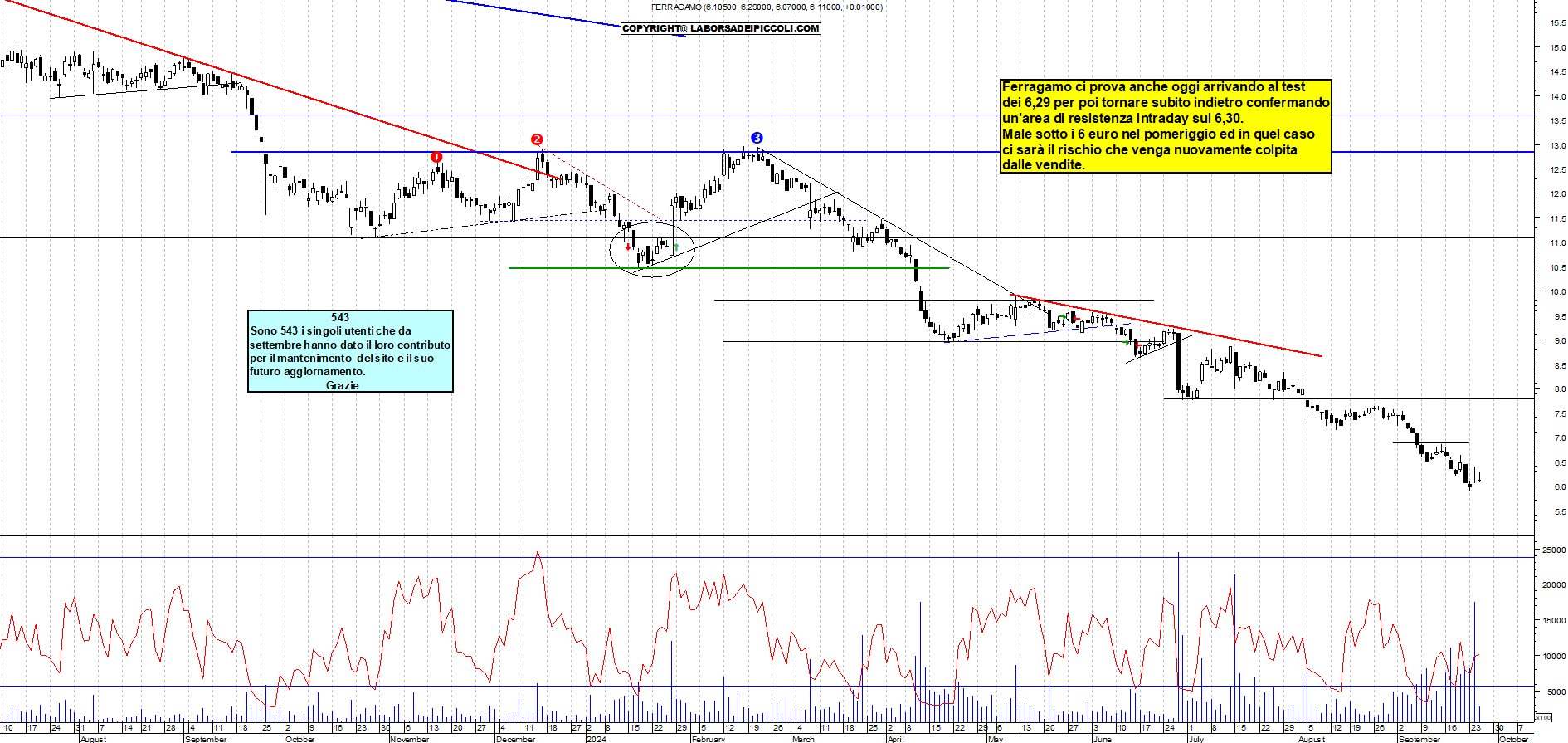The height and width of the screenshot is (743, 1568).
Task: Click the red circle marker numbered 1
Action: 436,157
